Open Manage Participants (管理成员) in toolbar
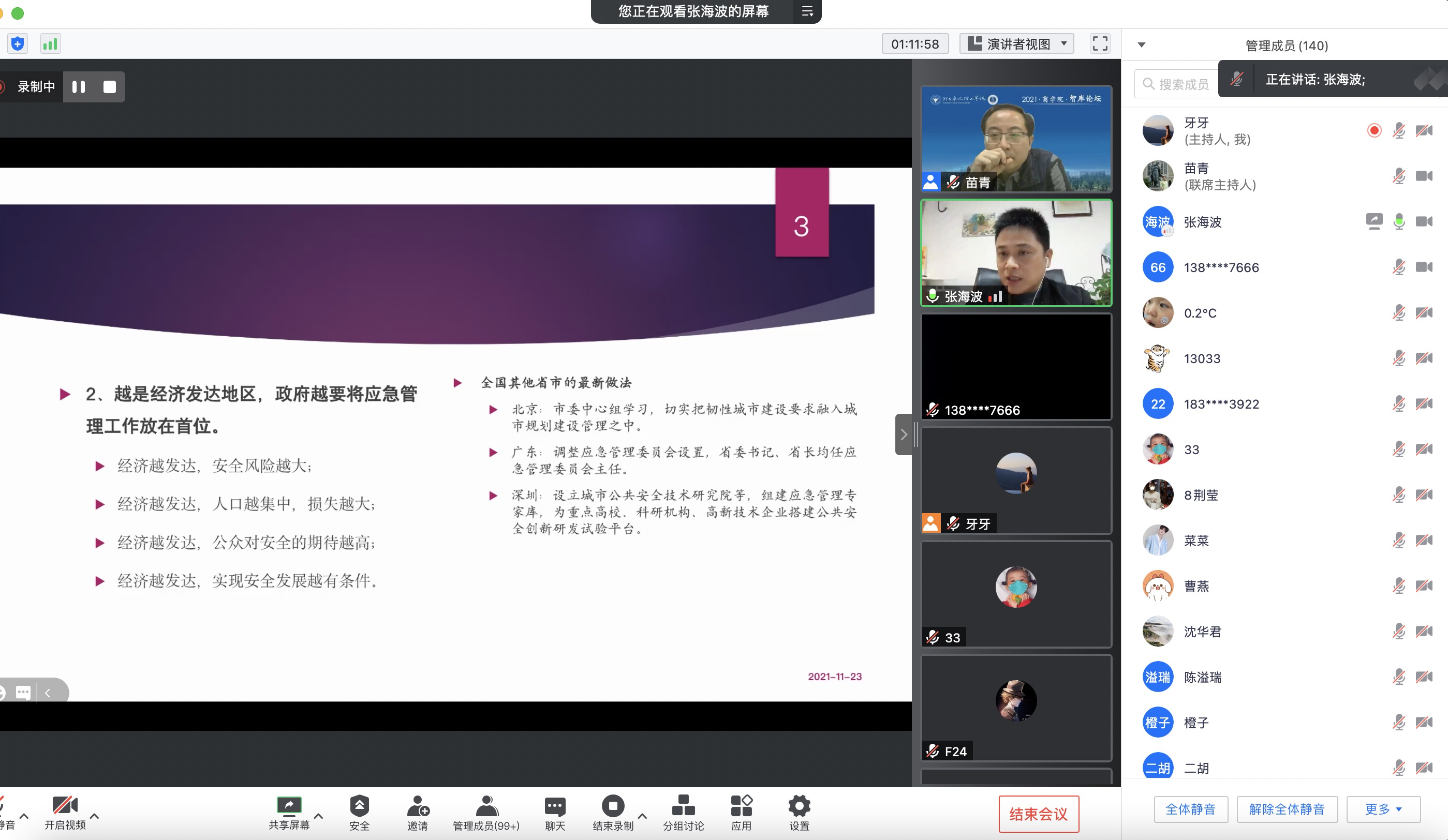The width and height of the screenshot is (1448, 840). (x=486, y=805)
